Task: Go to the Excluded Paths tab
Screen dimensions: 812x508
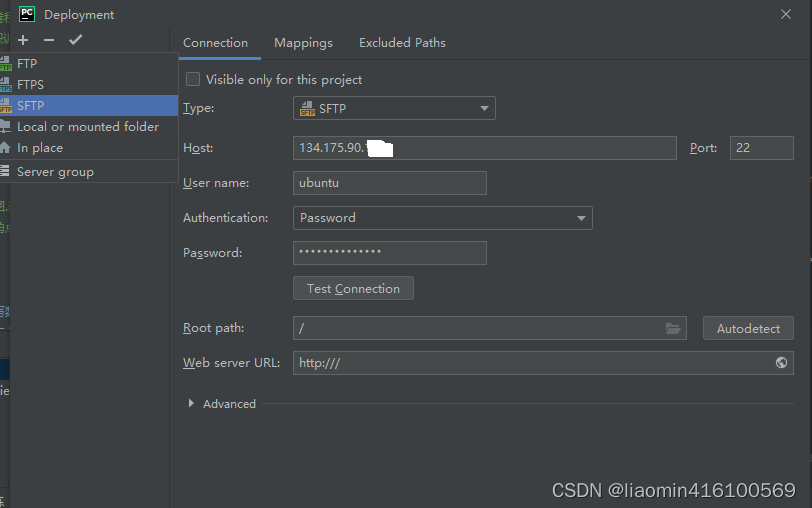Action: [x=402, y=43]
